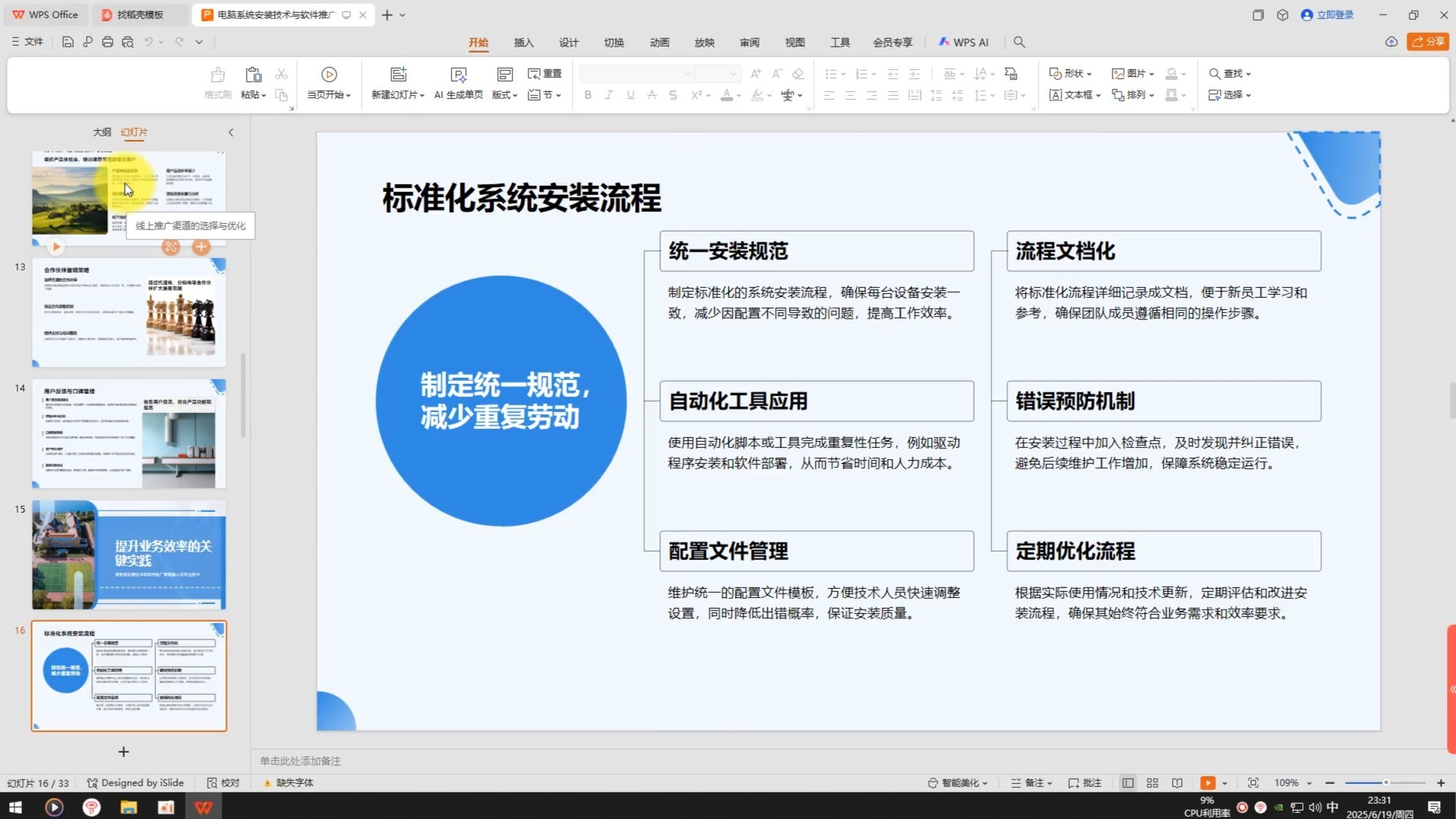Open the 文件 menu

(x=27, y=42)
